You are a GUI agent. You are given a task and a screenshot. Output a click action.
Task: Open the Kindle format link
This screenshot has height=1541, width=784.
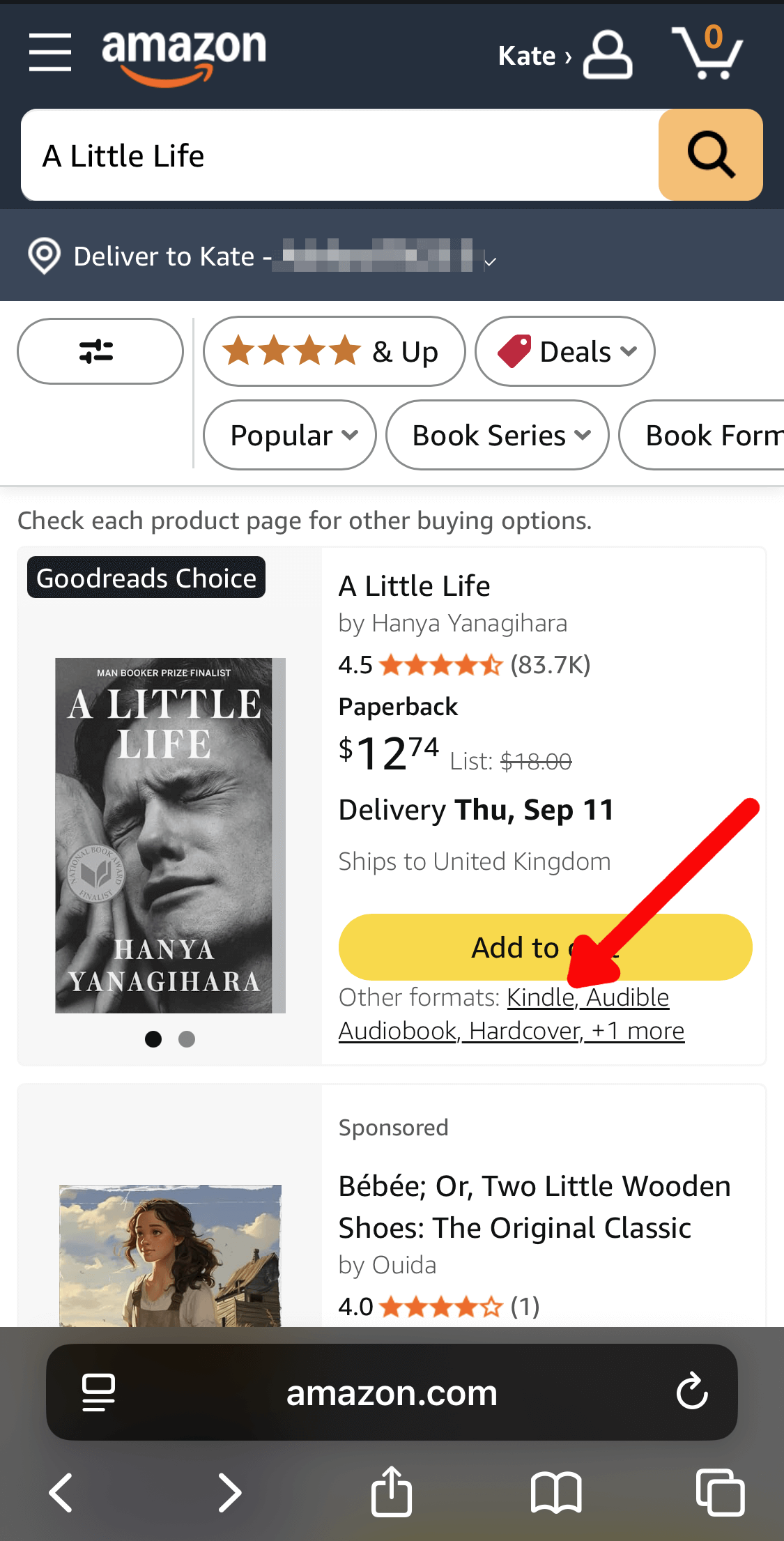pos(540,997)
